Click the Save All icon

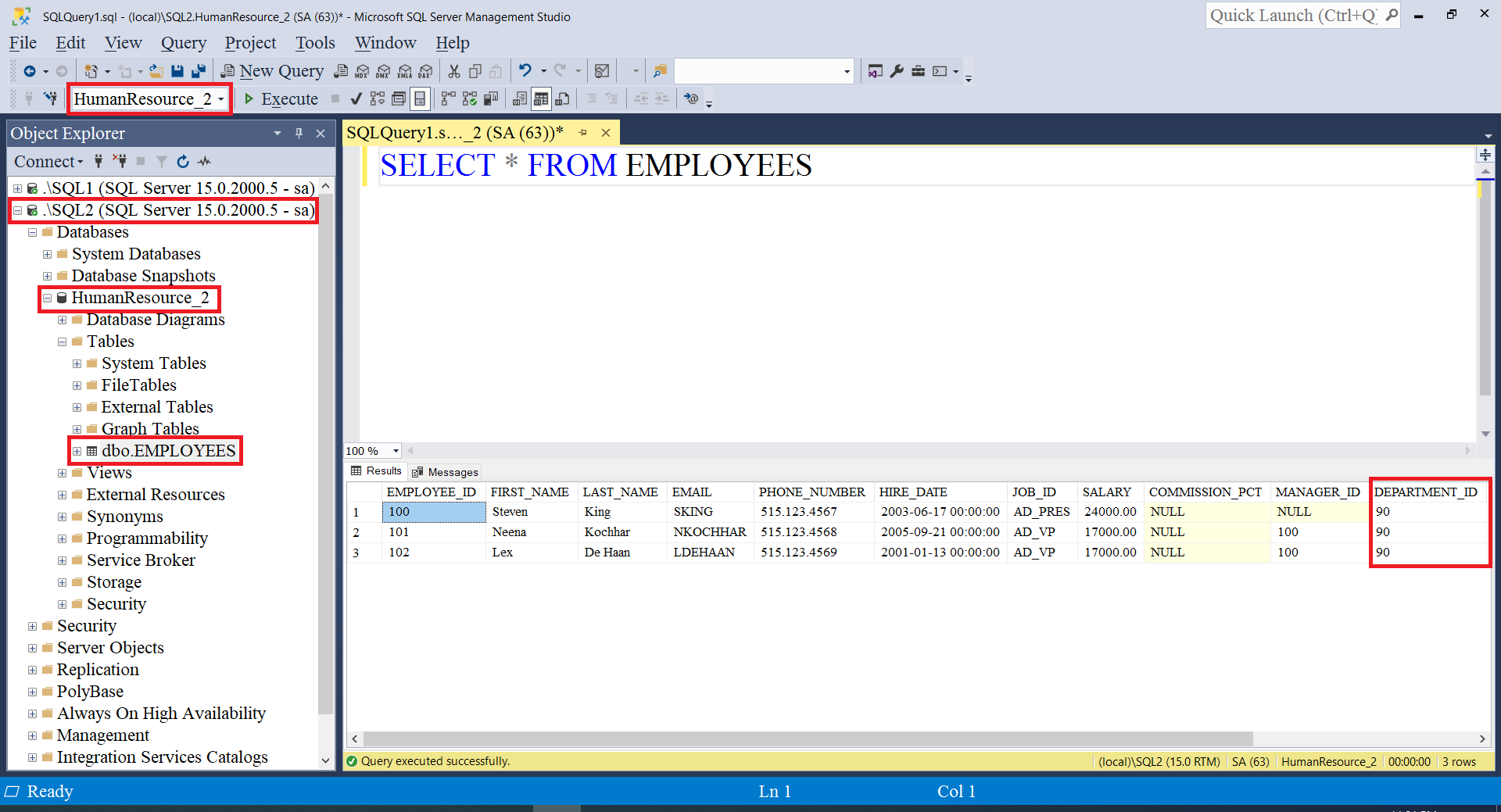click(199, 71)
